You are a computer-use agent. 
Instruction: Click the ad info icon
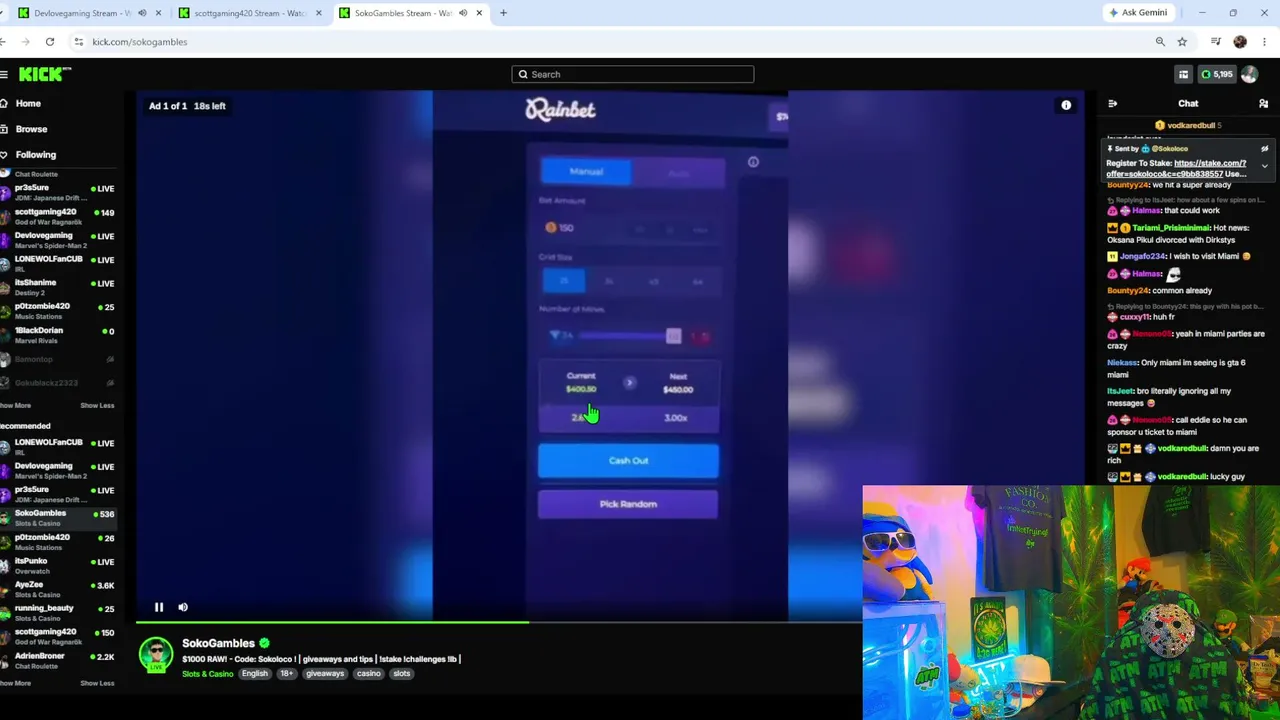tap(1066, 105)
